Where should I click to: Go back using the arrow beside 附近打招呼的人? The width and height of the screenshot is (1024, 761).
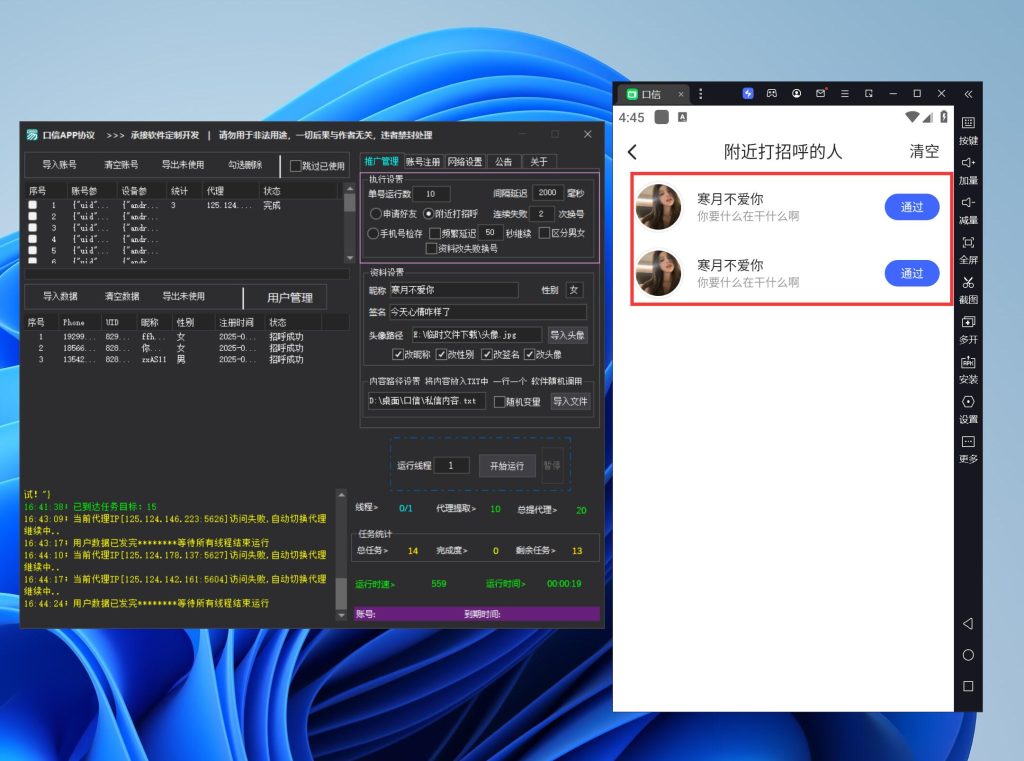[632, 152]
